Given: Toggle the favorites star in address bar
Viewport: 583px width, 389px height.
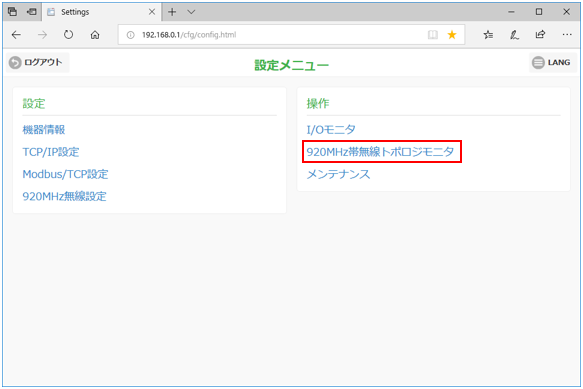Looking at the screenshot, I should [x=452, y=35].
